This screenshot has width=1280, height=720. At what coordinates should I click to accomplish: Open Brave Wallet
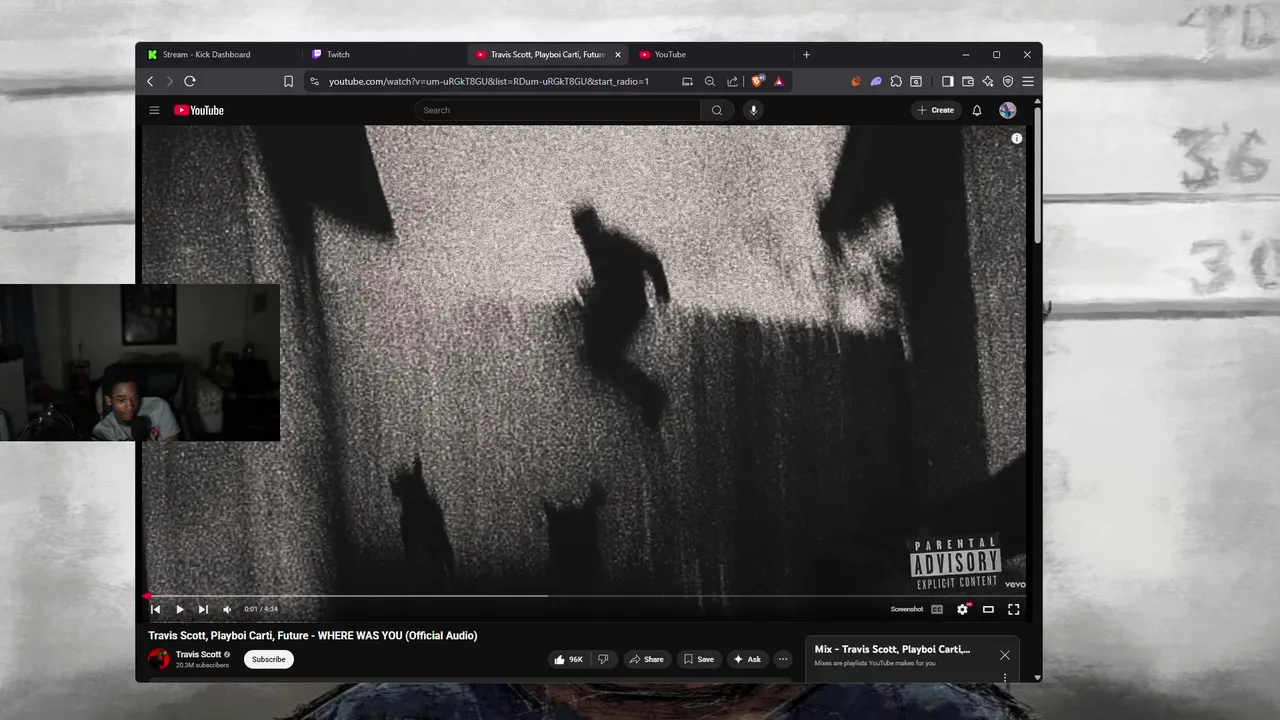[x=968, y=81]
